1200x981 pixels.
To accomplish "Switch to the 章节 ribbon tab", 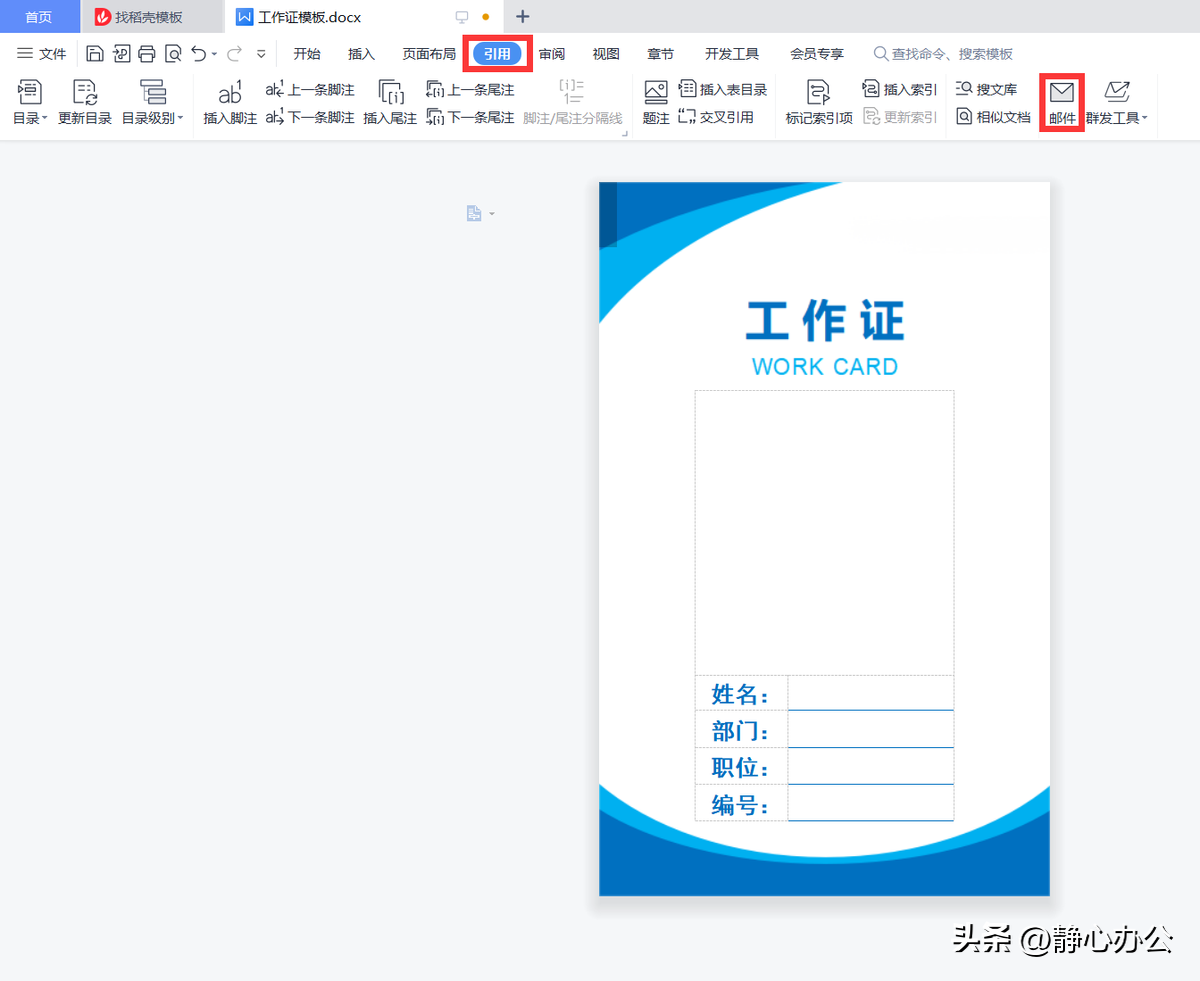I will coord(660,54).
